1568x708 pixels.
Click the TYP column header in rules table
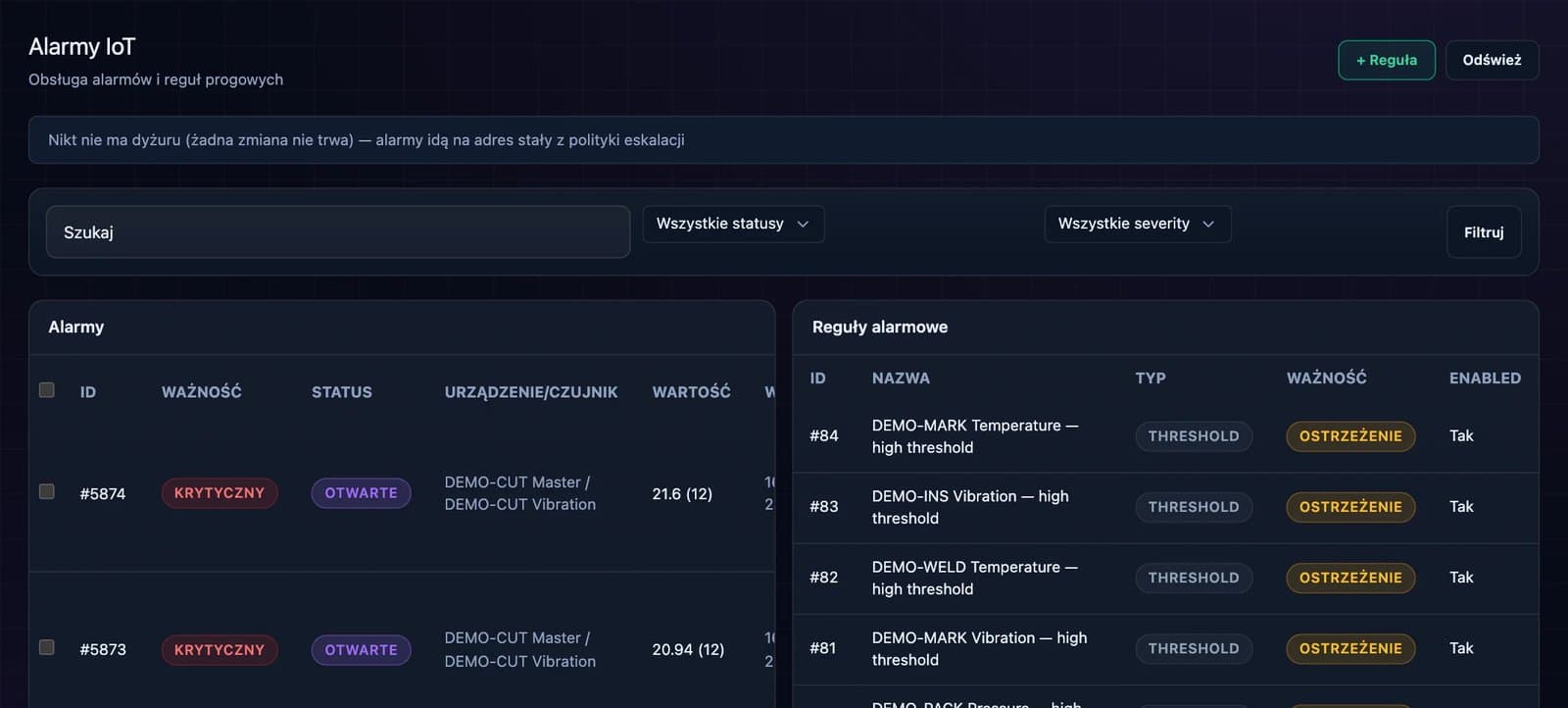pyautogui.click(x=1151, y=378)
